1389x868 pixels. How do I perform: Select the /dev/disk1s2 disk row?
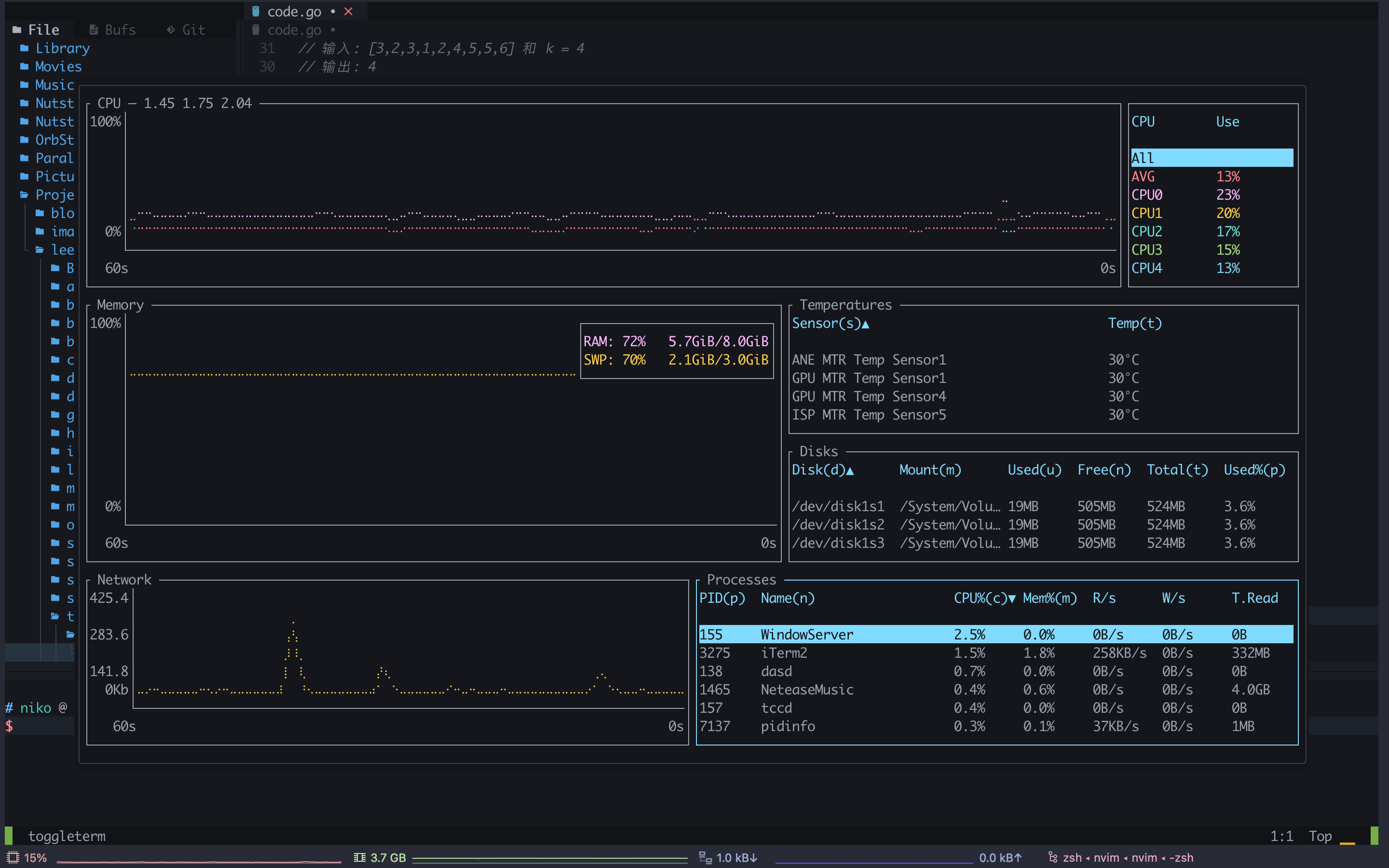[1043, 525]
